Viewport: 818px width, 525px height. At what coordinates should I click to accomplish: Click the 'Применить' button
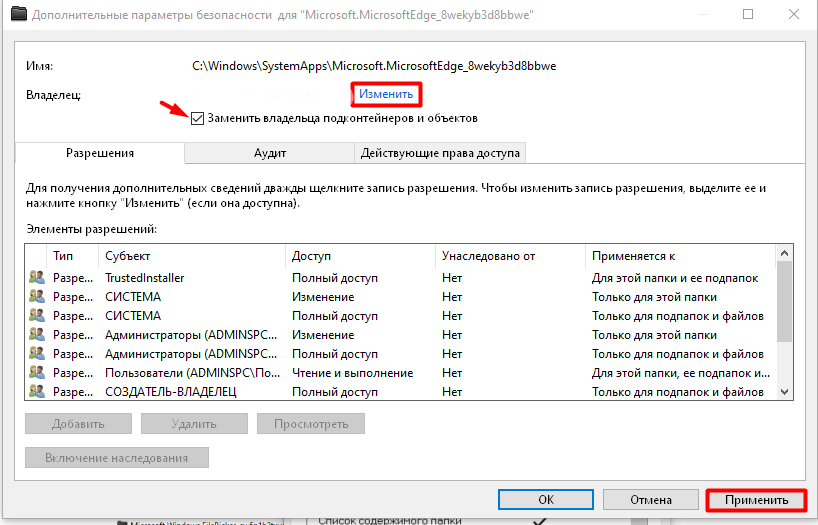(756, 500)
